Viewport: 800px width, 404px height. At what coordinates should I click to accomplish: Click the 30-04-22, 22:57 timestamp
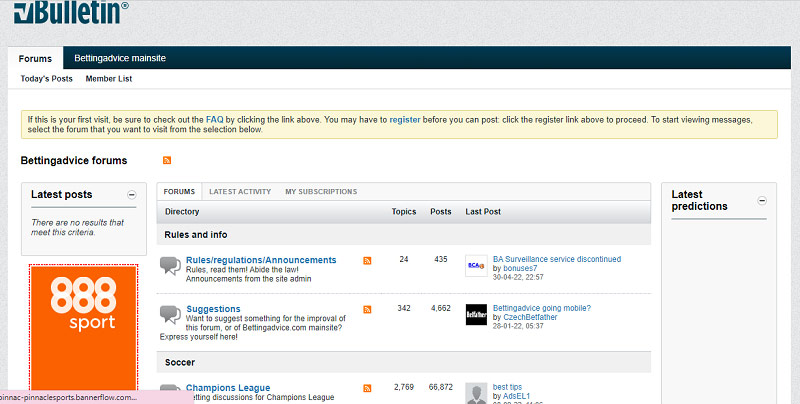[518, 277]
